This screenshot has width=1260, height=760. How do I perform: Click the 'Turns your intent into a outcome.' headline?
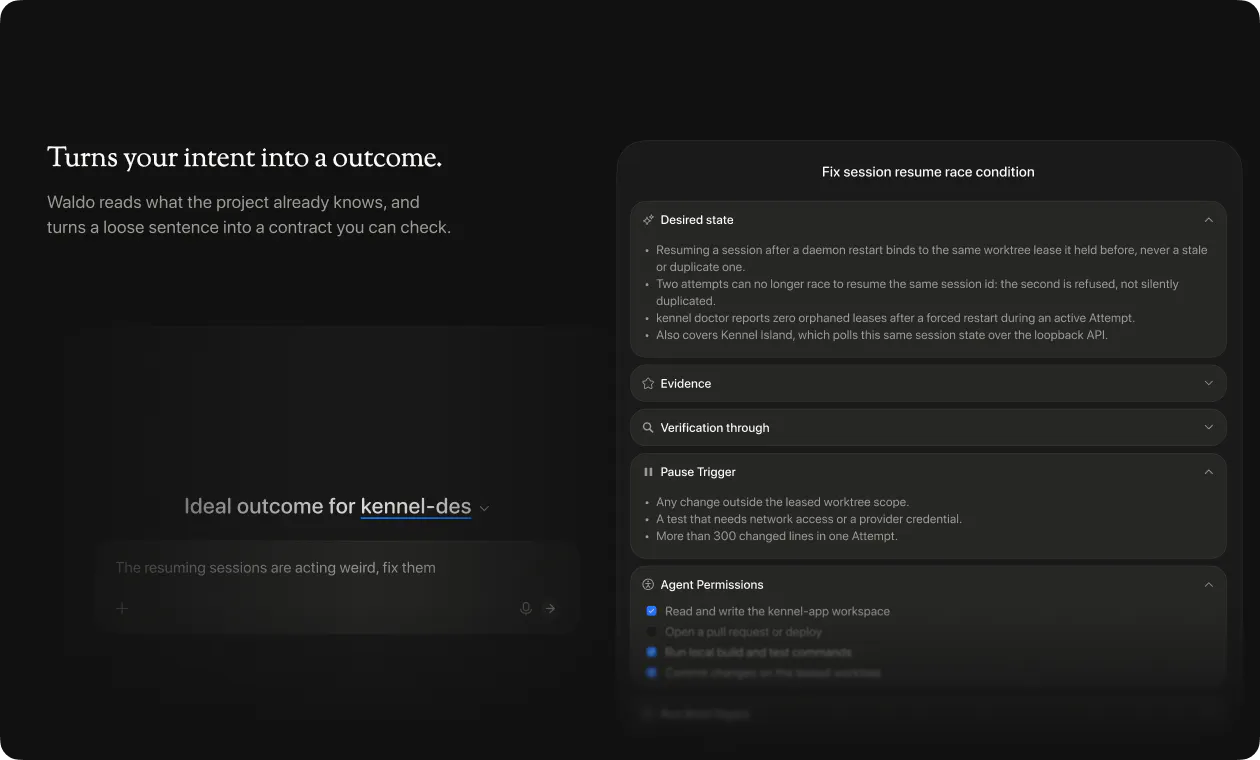245,158
